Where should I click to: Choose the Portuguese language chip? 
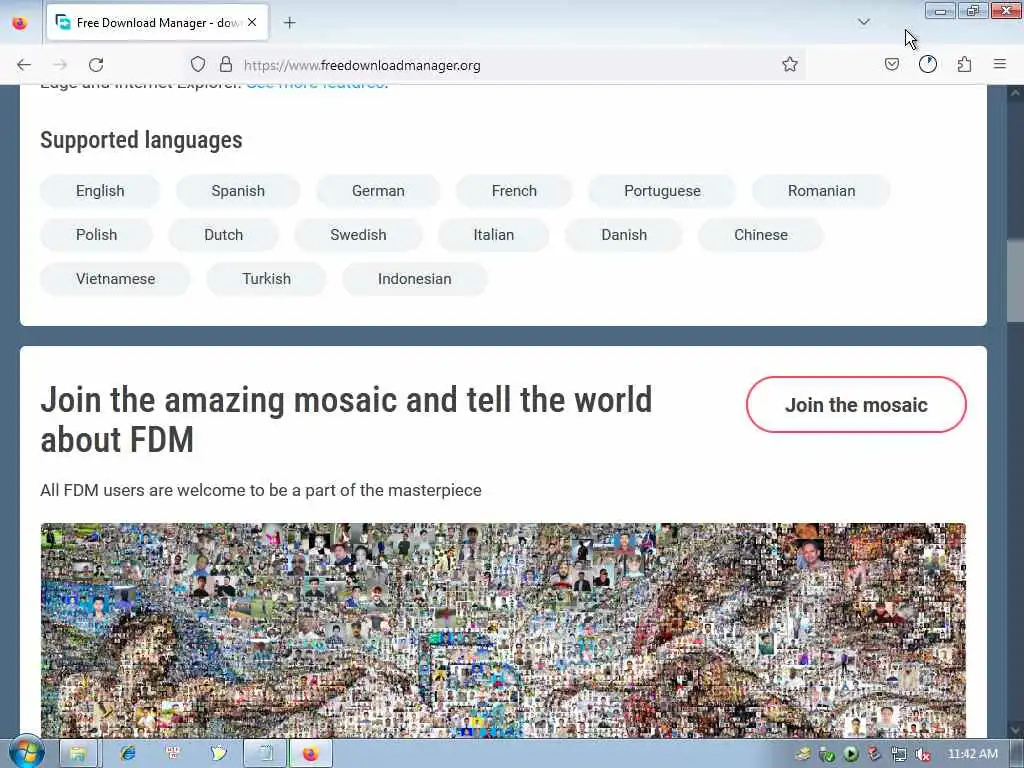662,191
